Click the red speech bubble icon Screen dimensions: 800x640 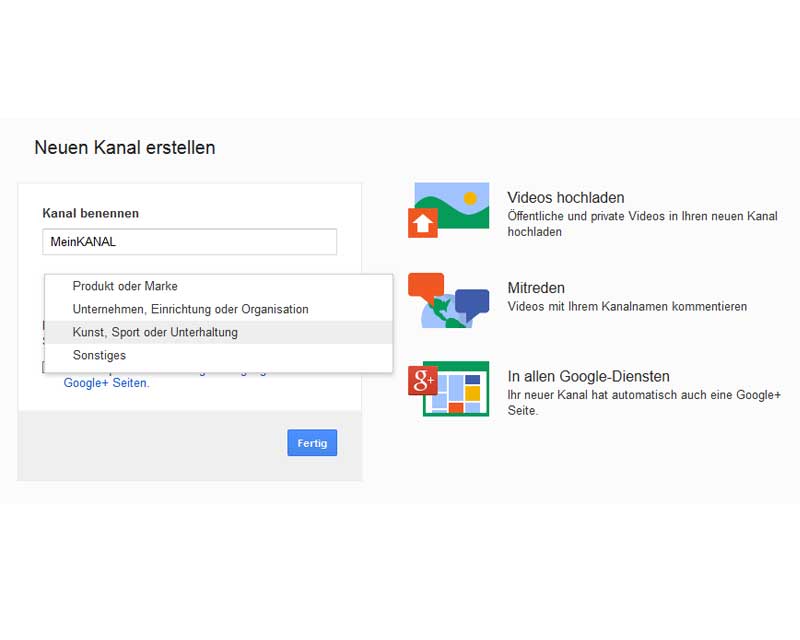(425, 288)
